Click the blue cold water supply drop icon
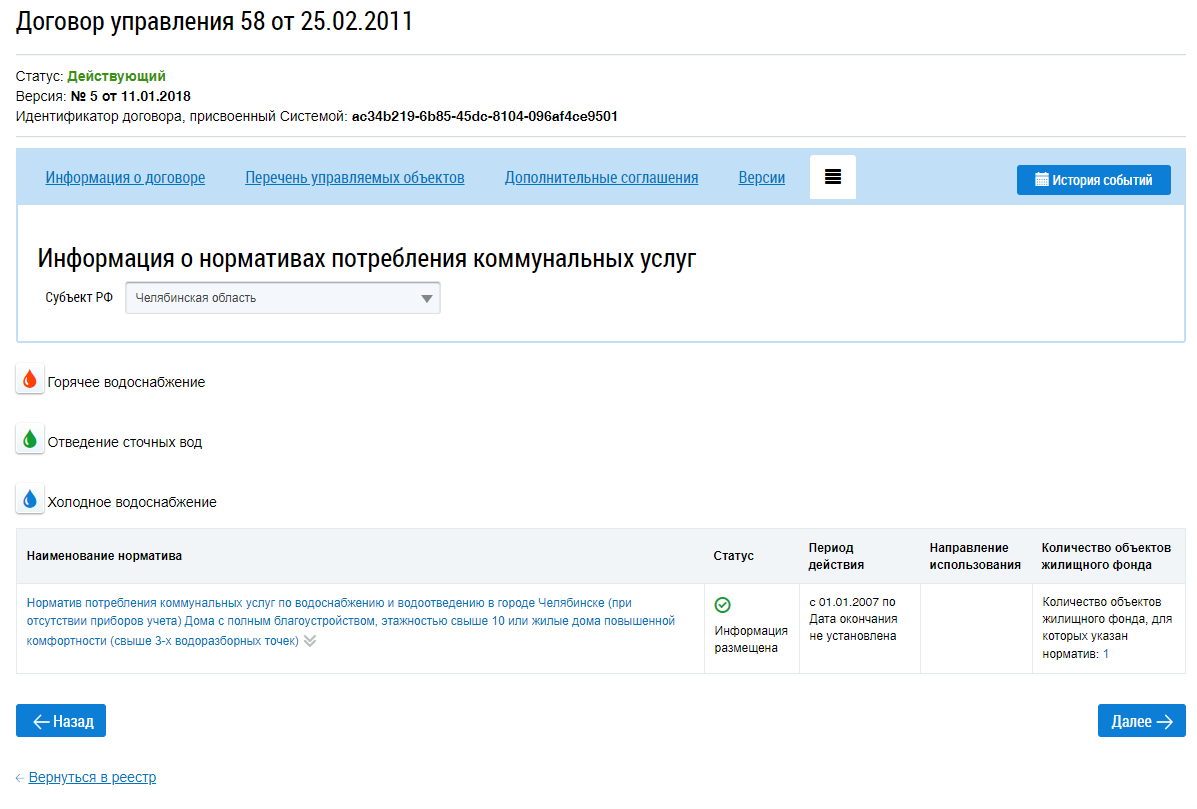Image resolution: width=1197 pixels, height=809 pixels. click(30, 500)
